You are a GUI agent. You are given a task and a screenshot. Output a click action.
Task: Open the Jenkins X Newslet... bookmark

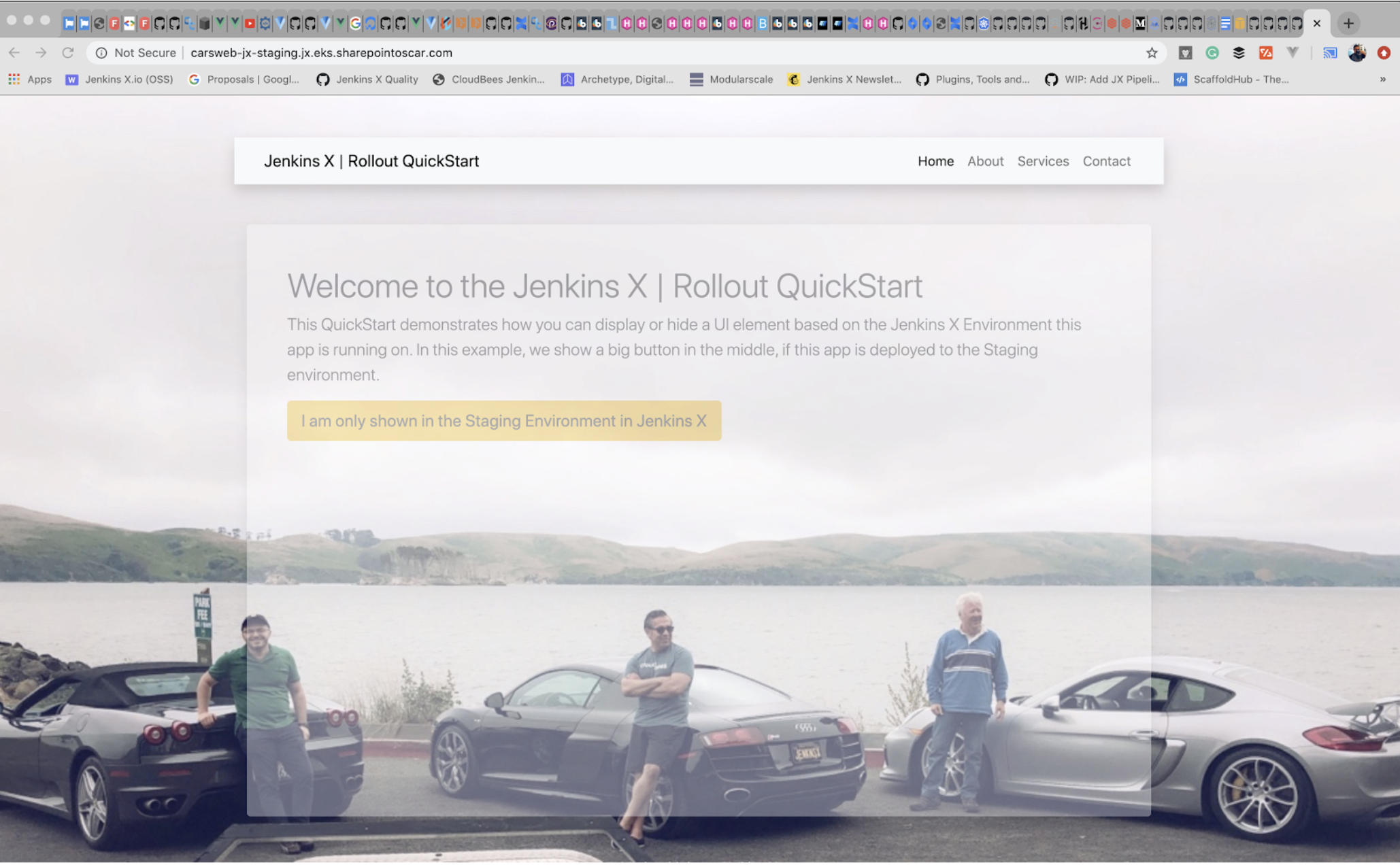[x=844, y=79]
